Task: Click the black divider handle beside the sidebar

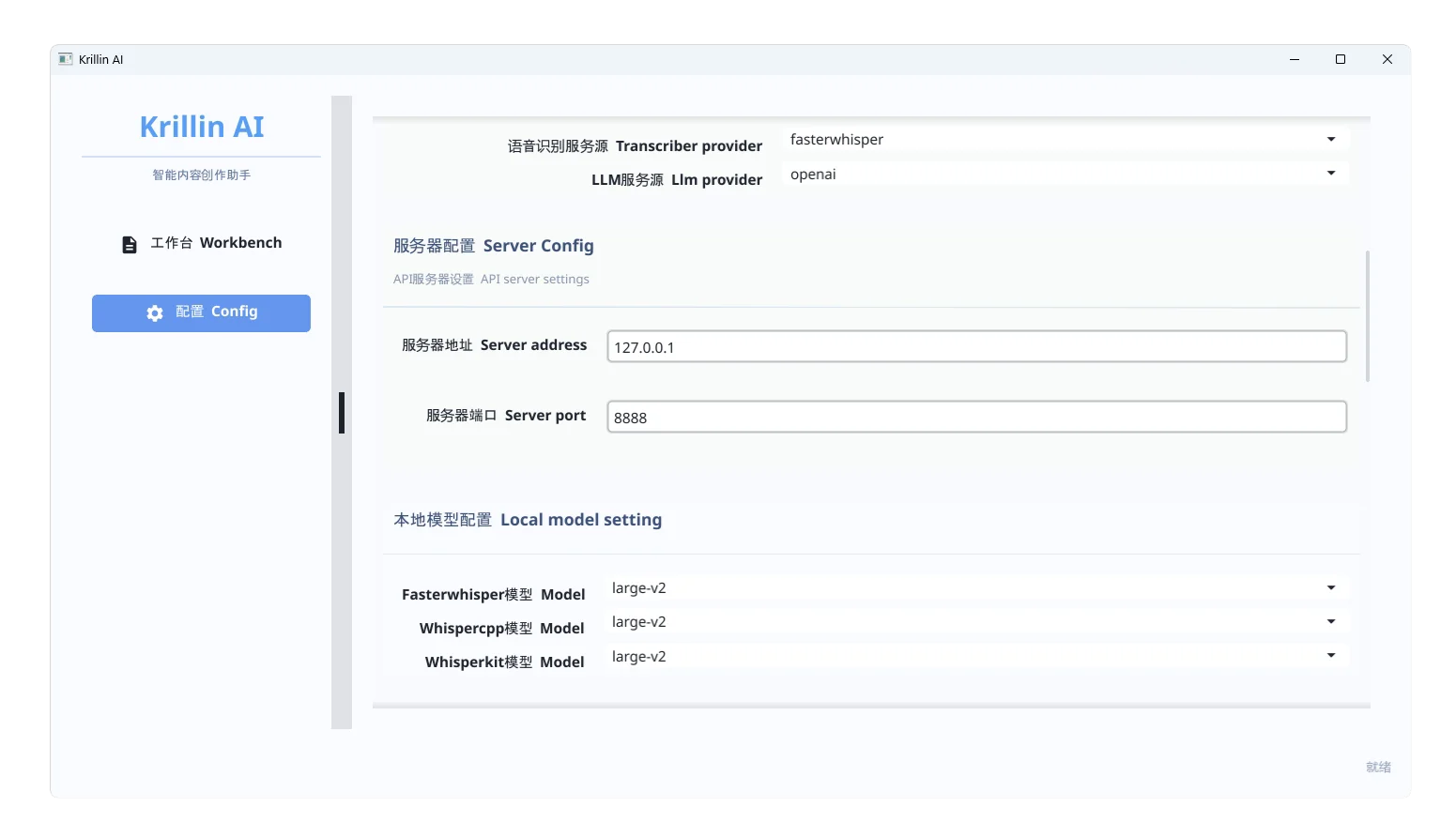Action: click(342, 413)
